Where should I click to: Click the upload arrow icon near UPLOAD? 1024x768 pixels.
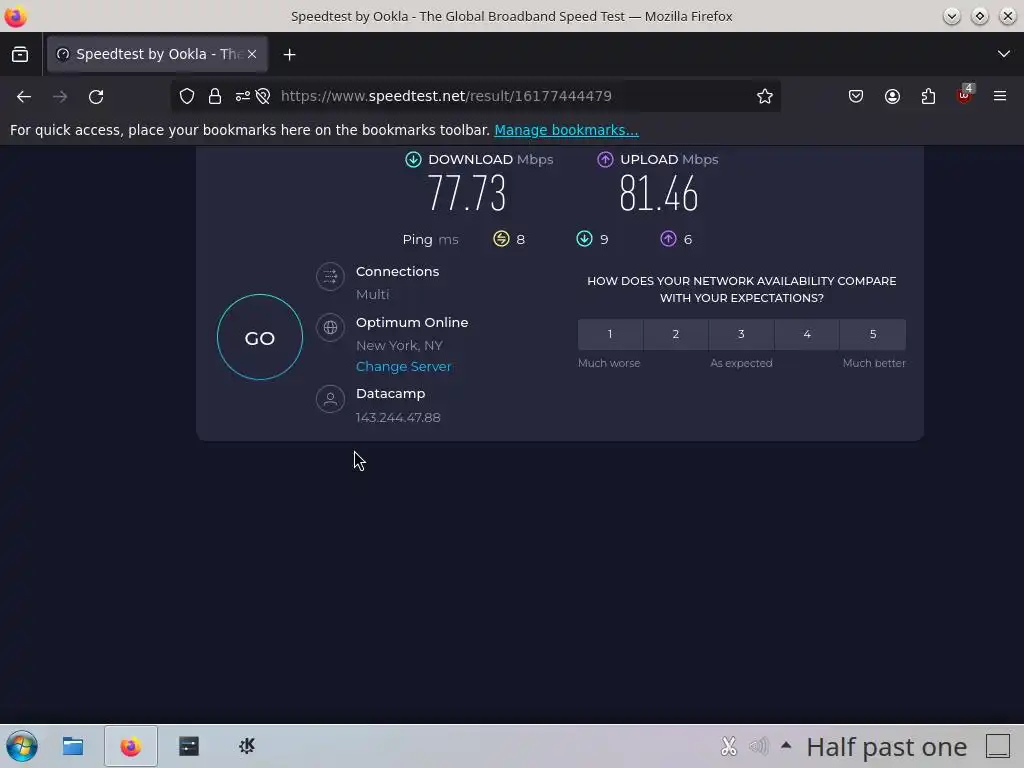[605, 159]
